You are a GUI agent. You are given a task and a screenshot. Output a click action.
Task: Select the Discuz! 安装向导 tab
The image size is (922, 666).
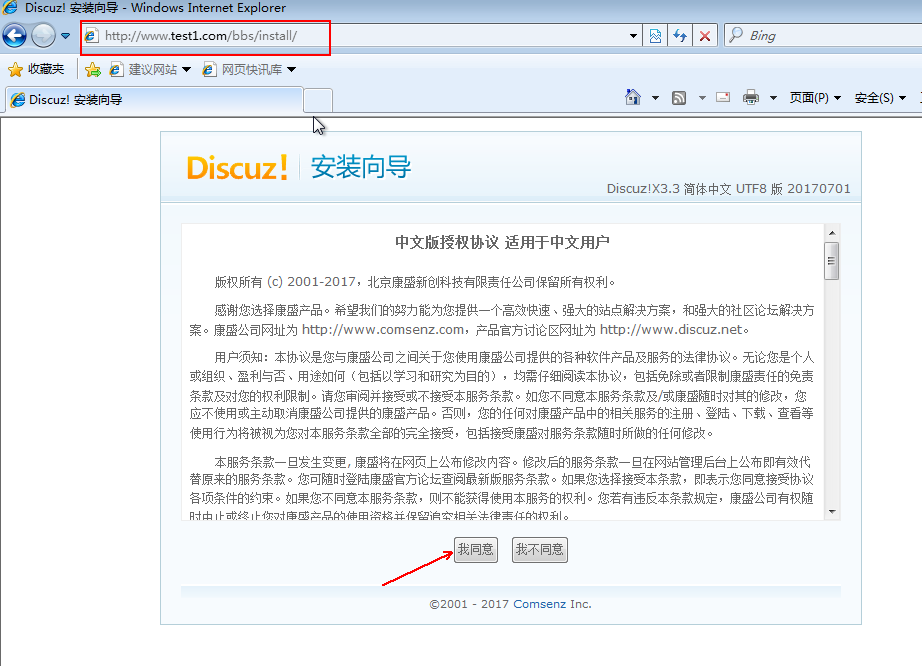[154, 99]
